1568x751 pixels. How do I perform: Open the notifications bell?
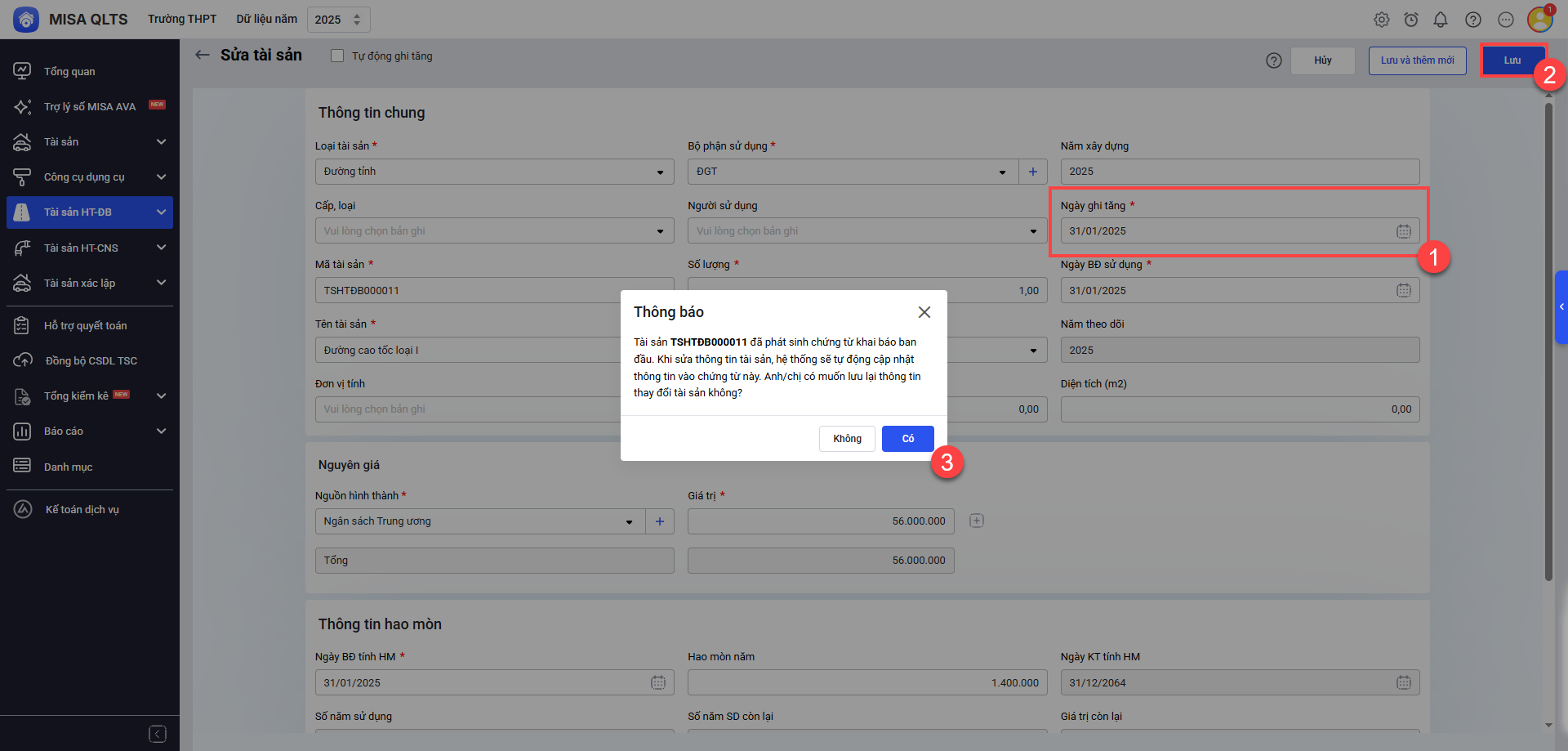click(1441, 20)
